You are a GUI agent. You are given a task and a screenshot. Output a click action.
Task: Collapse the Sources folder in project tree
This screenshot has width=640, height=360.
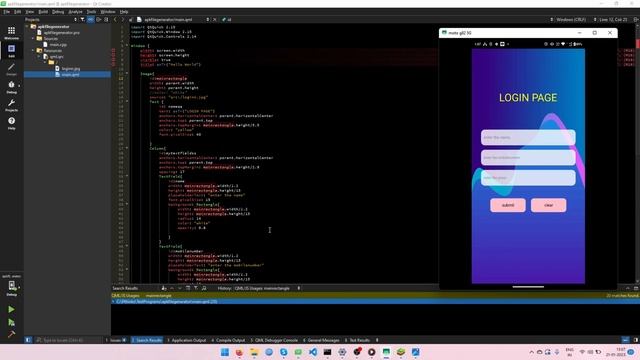pyautogui.click(x=33, y=38)
